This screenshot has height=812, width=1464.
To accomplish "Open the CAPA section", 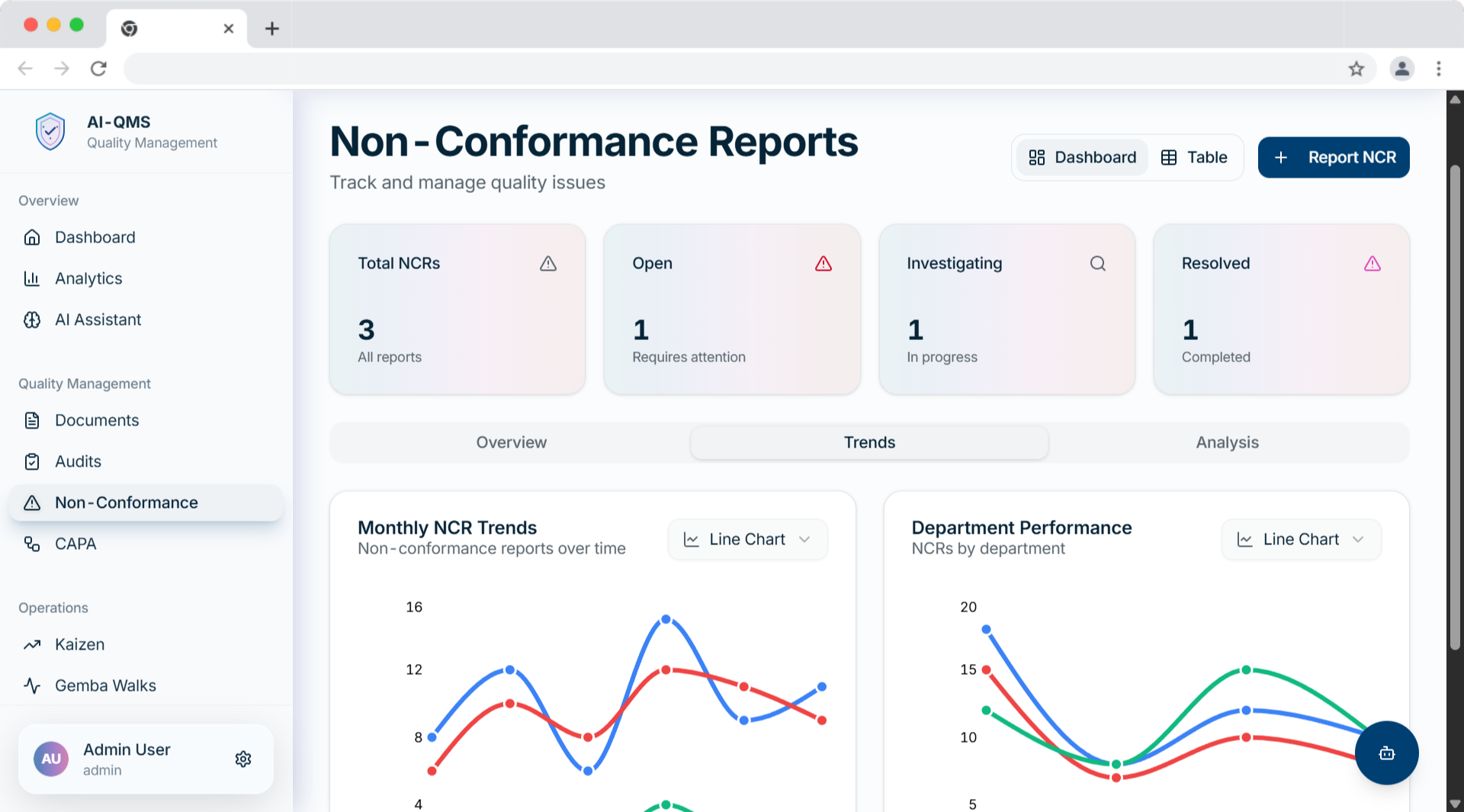I will pos(146,544).
